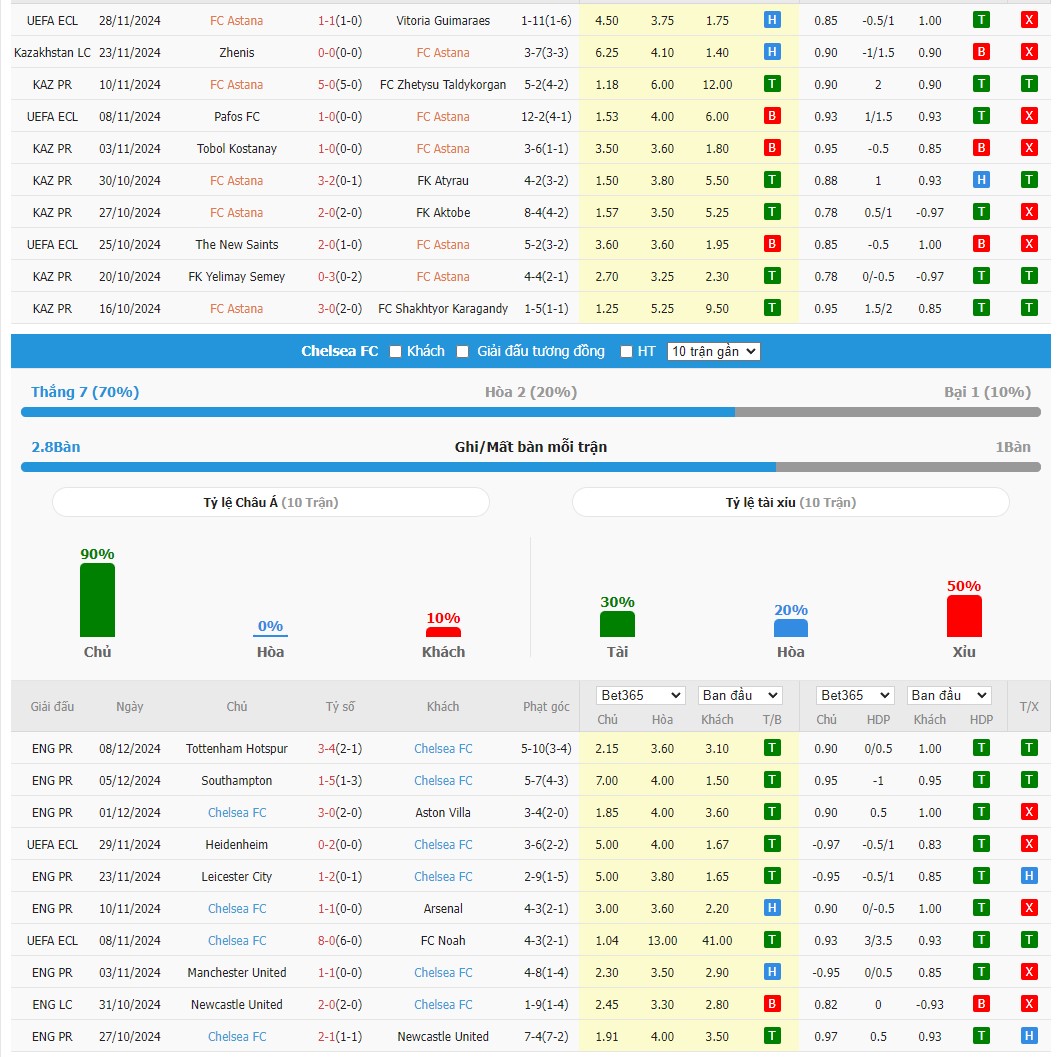Open the '10 trận gần' match count dropdown
Viewport: 1061px width, 1057px height.
coord(713,351)
